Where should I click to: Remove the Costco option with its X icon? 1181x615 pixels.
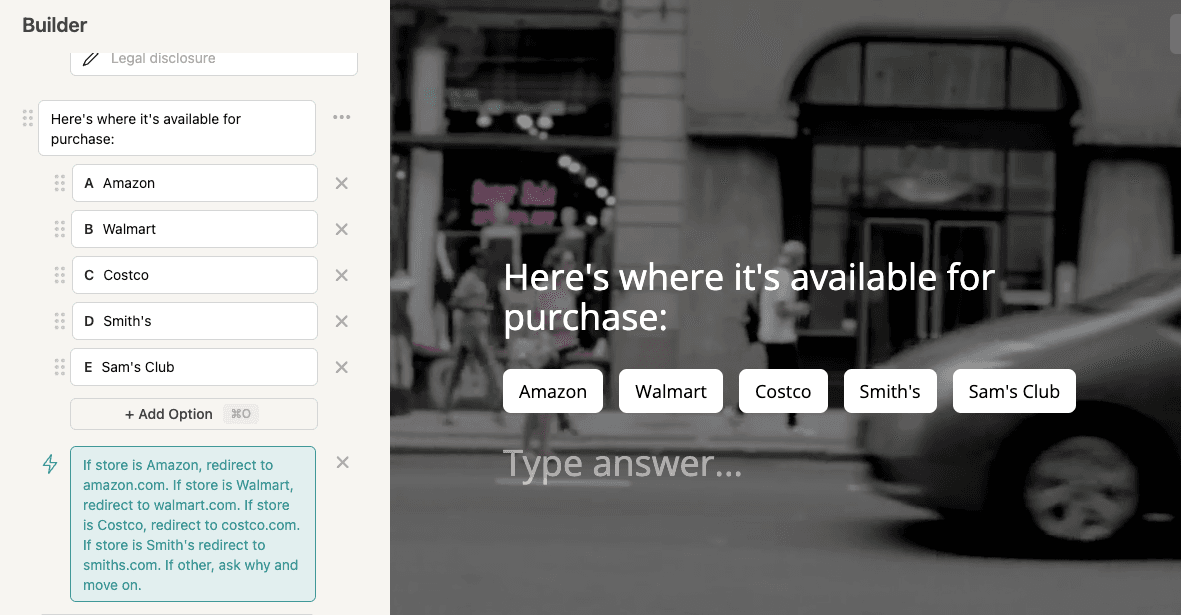341,275
